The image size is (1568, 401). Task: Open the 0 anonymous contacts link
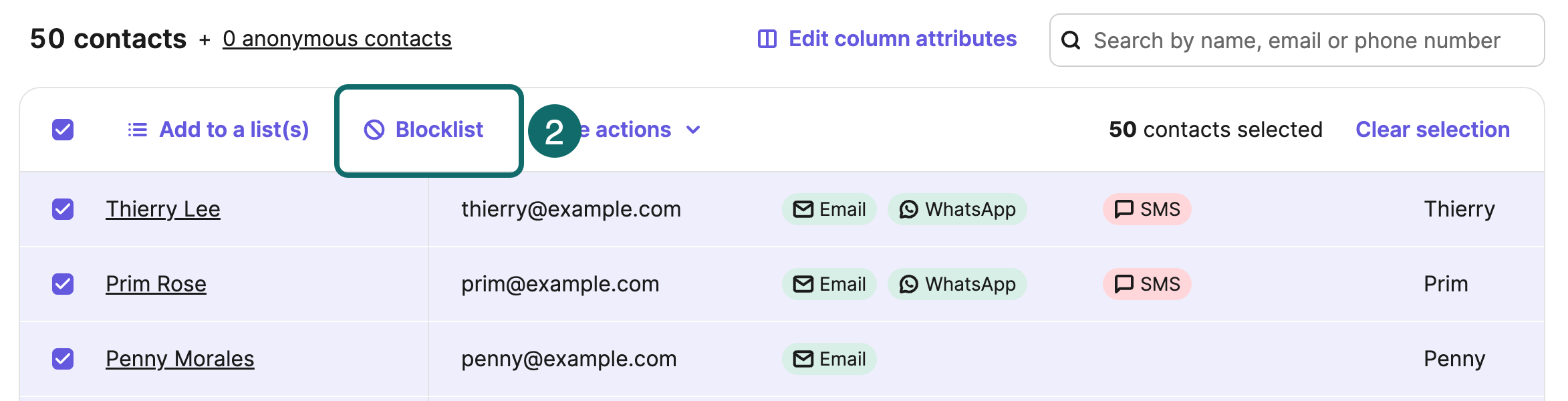pos(337,39)
